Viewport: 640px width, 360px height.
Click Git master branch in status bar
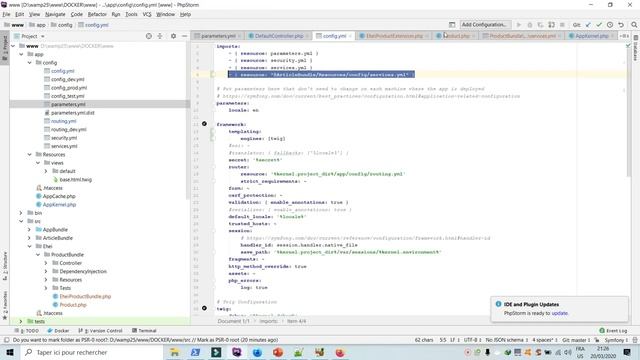click(x=576, y=340)
